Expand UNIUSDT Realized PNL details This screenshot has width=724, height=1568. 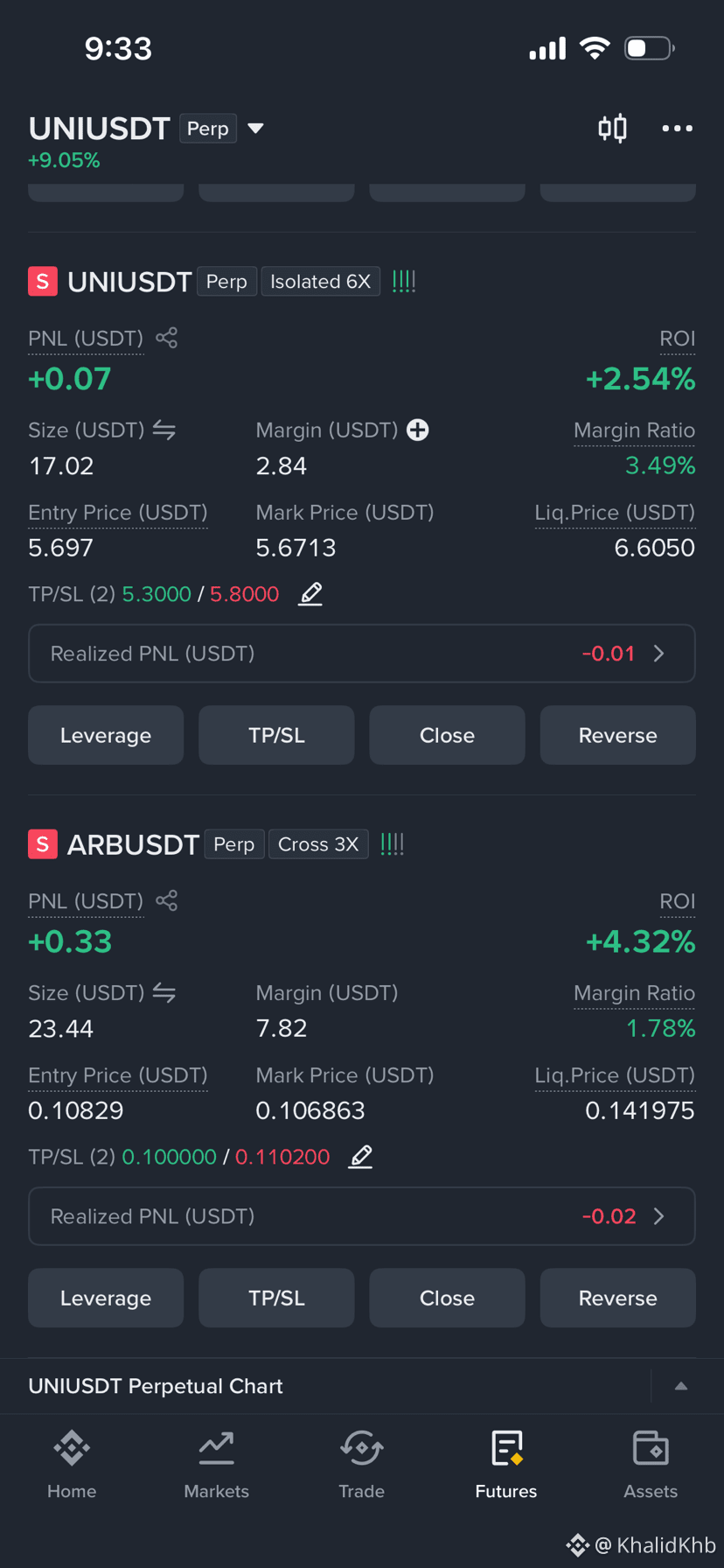point(362,654)
